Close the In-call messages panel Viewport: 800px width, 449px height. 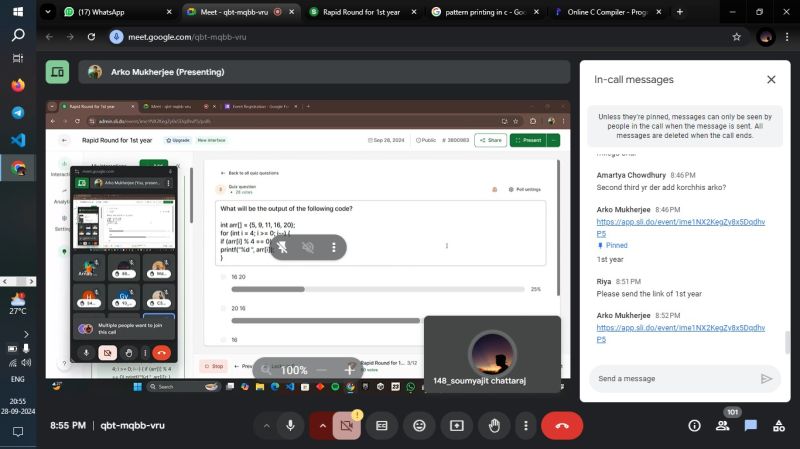(x=771, y=80)
